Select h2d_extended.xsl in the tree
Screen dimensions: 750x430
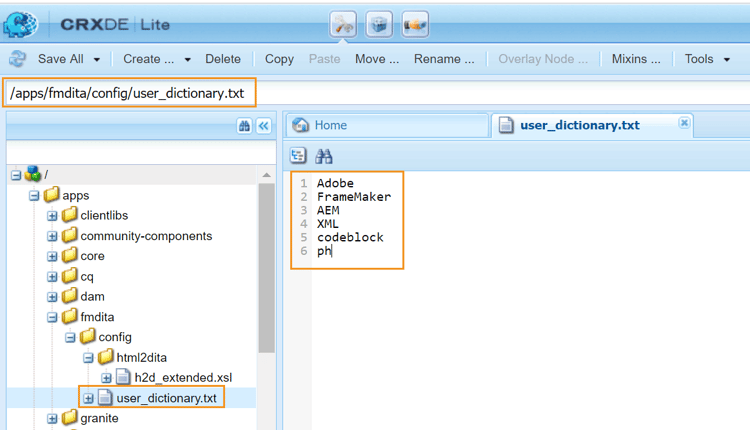pyautogui.click(x=183, y=378)
